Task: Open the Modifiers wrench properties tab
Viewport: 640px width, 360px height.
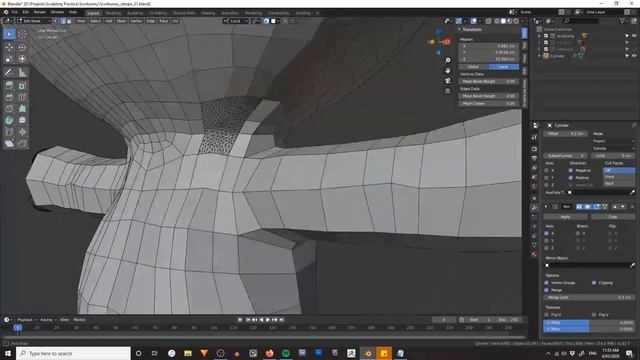Action: coord(534,208)
